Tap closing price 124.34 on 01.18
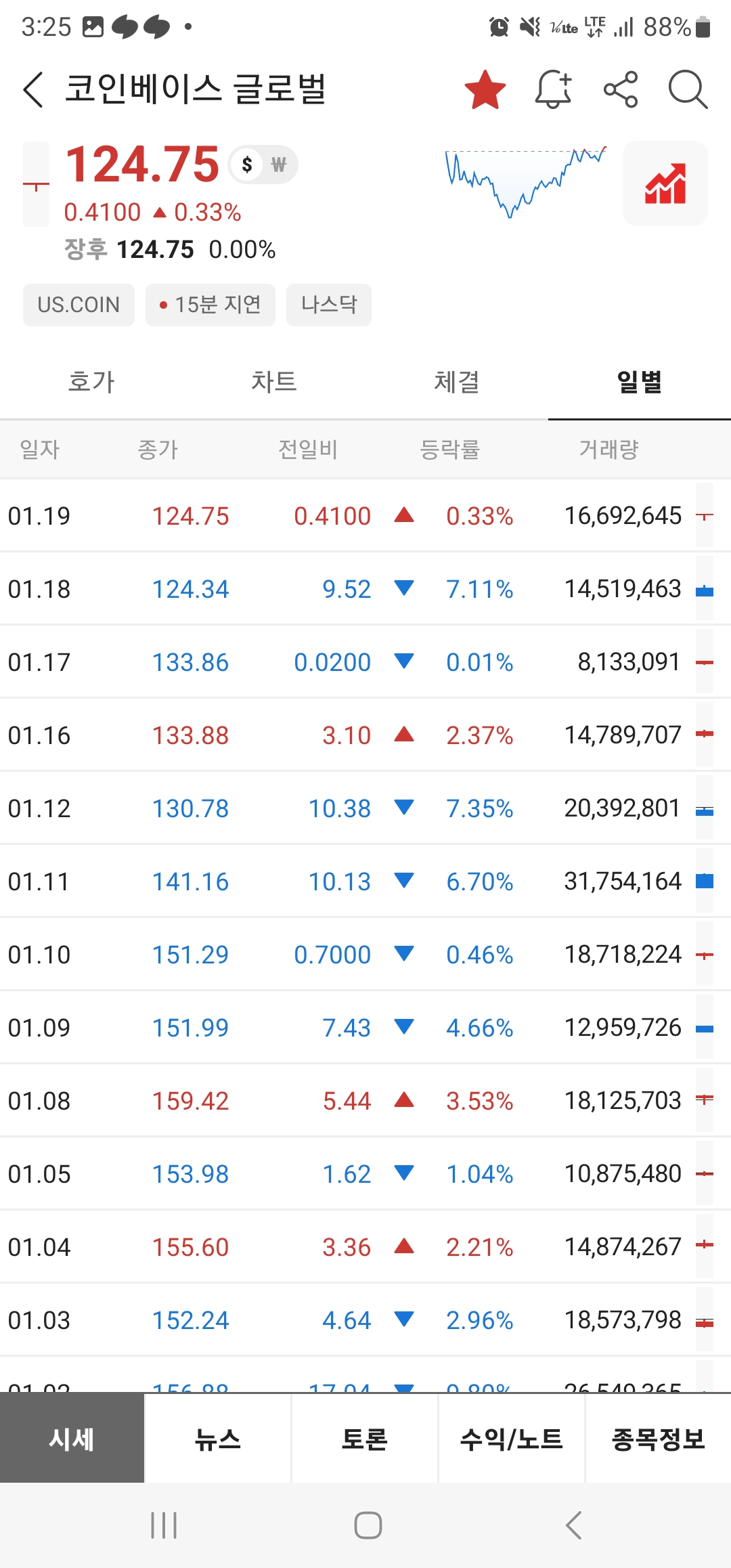 coord(191,589)
